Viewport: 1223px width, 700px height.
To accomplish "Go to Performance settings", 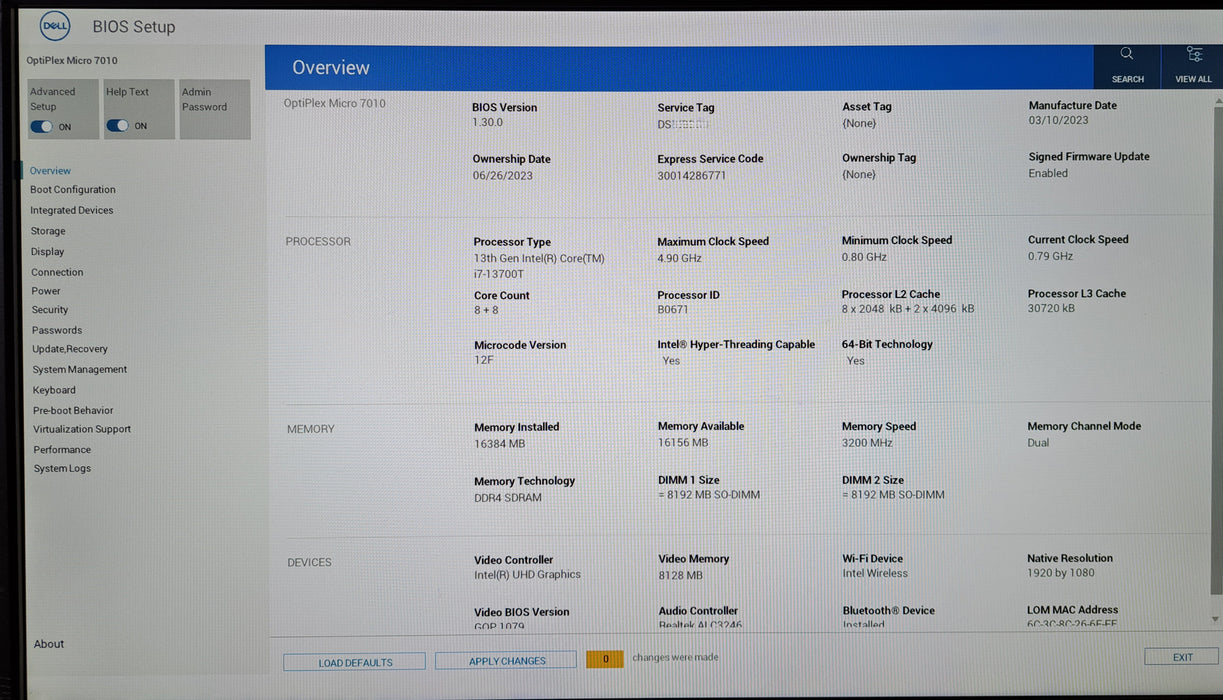I will (x=62, y=450).
